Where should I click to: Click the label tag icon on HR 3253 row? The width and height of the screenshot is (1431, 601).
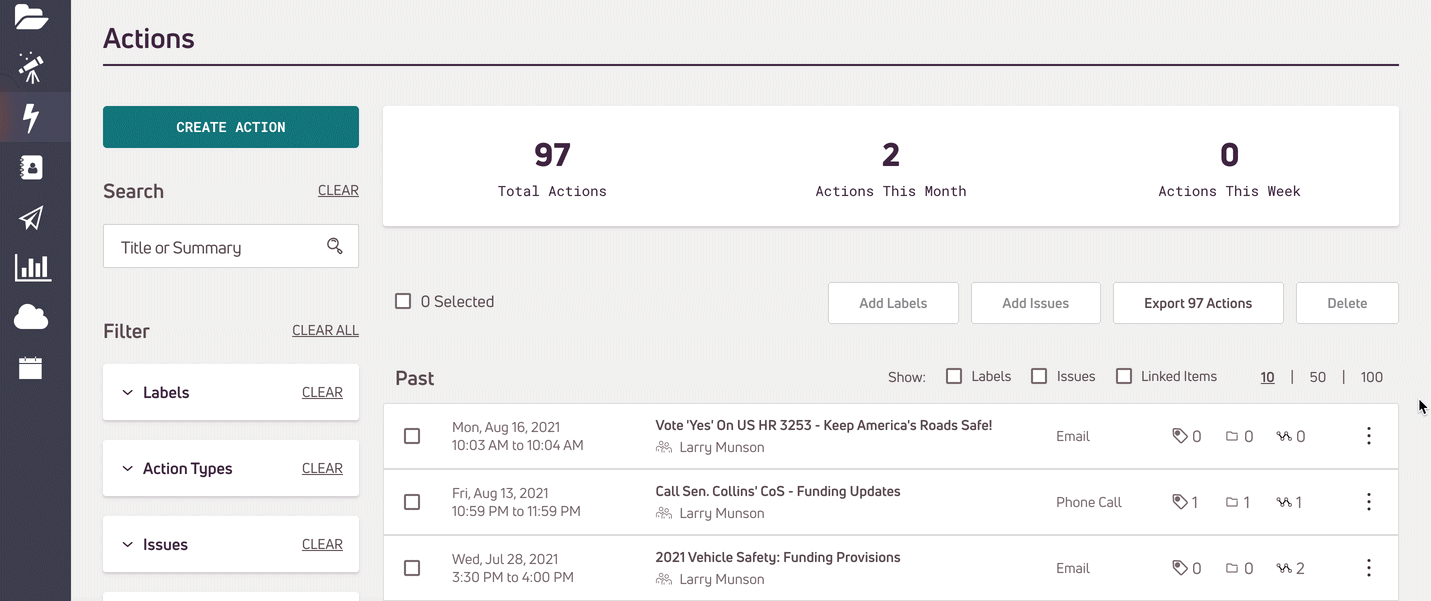coord(1180,436)
